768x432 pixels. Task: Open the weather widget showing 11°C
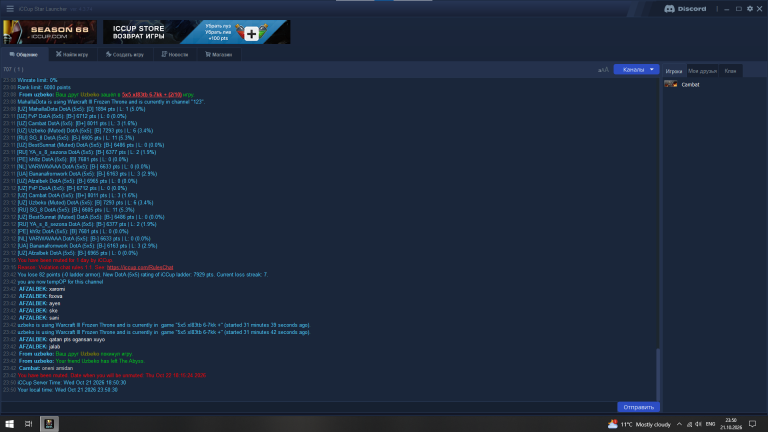tap(639, 424)
